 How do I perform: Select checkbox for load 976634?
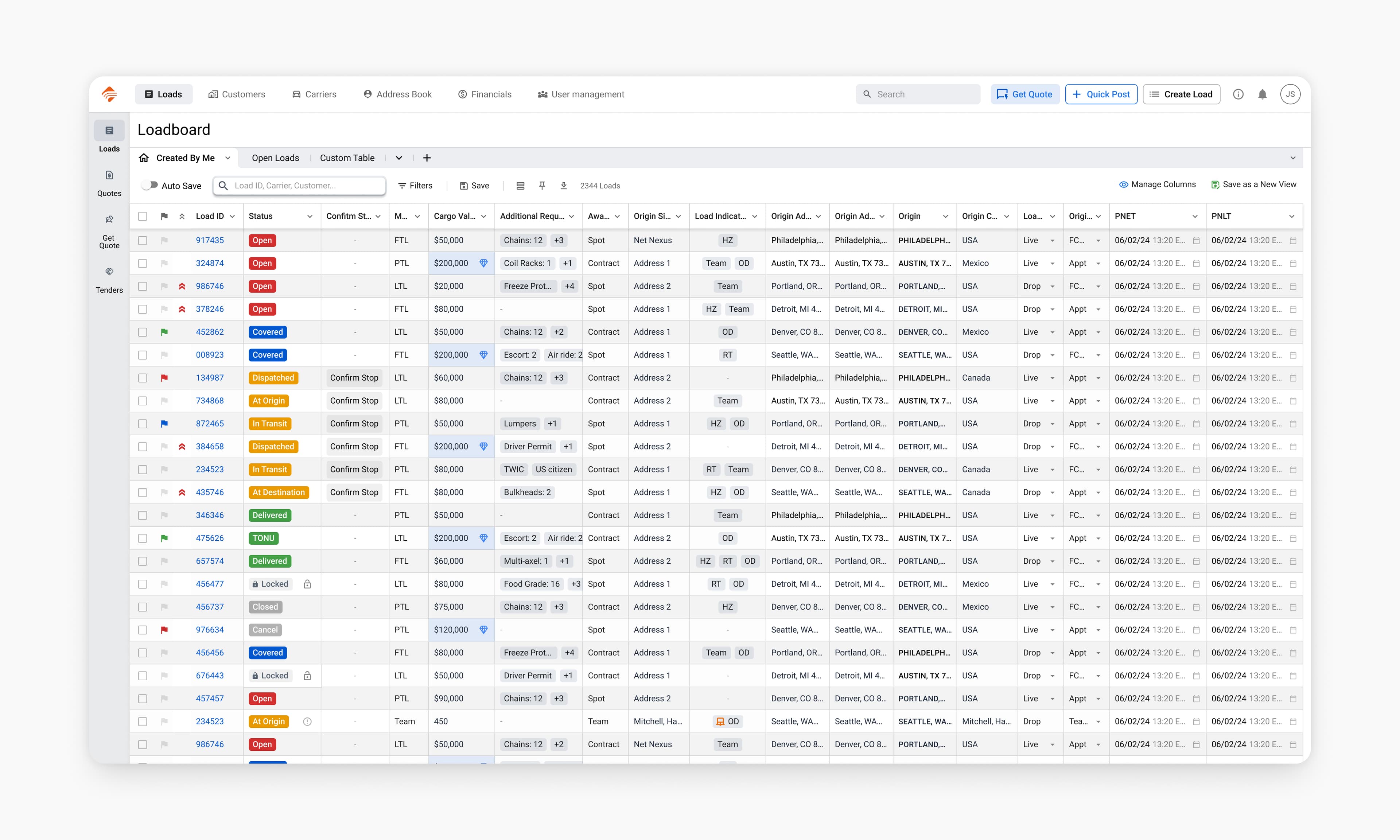point(143,630)
